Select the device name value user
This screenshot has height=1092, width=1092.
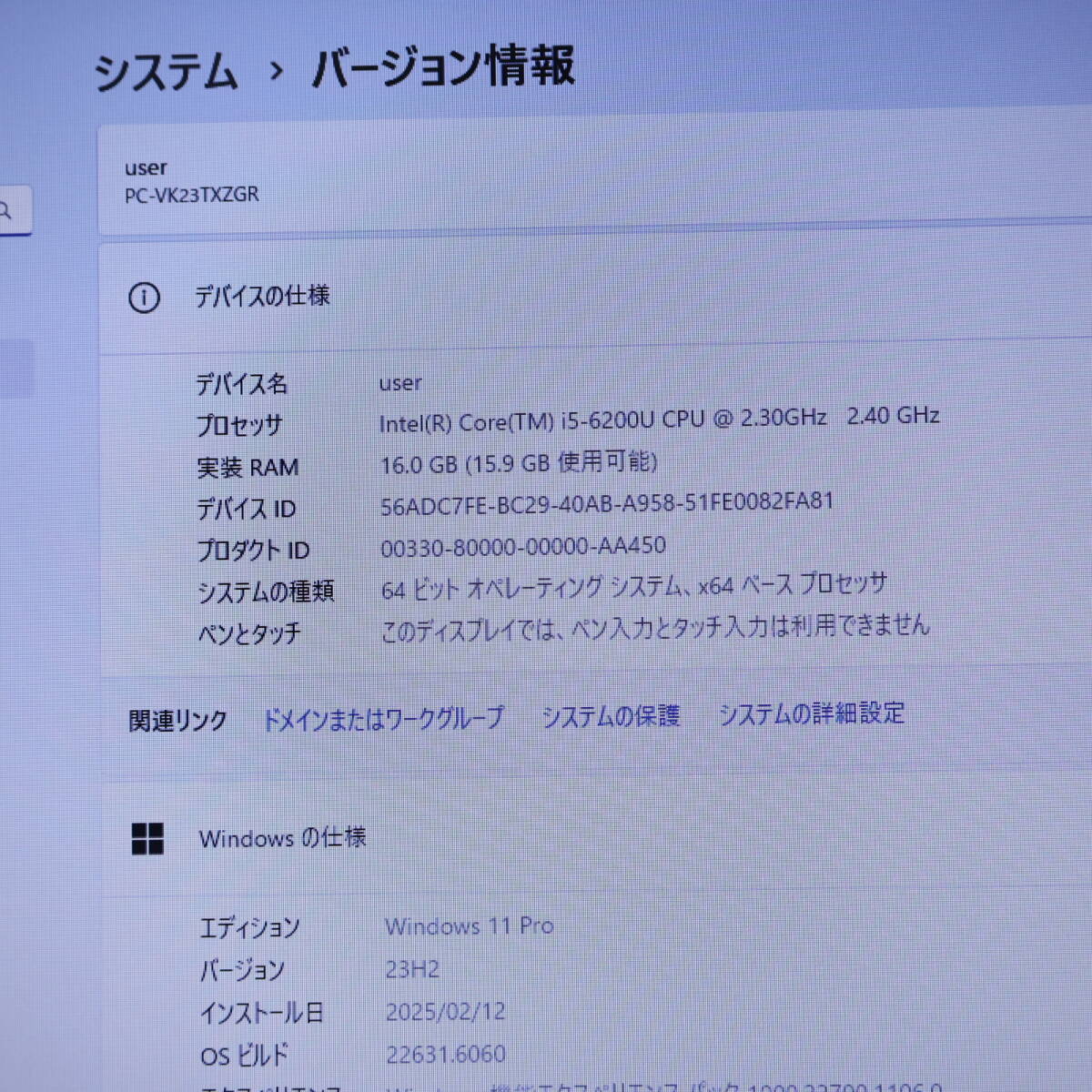click(400, 383)
